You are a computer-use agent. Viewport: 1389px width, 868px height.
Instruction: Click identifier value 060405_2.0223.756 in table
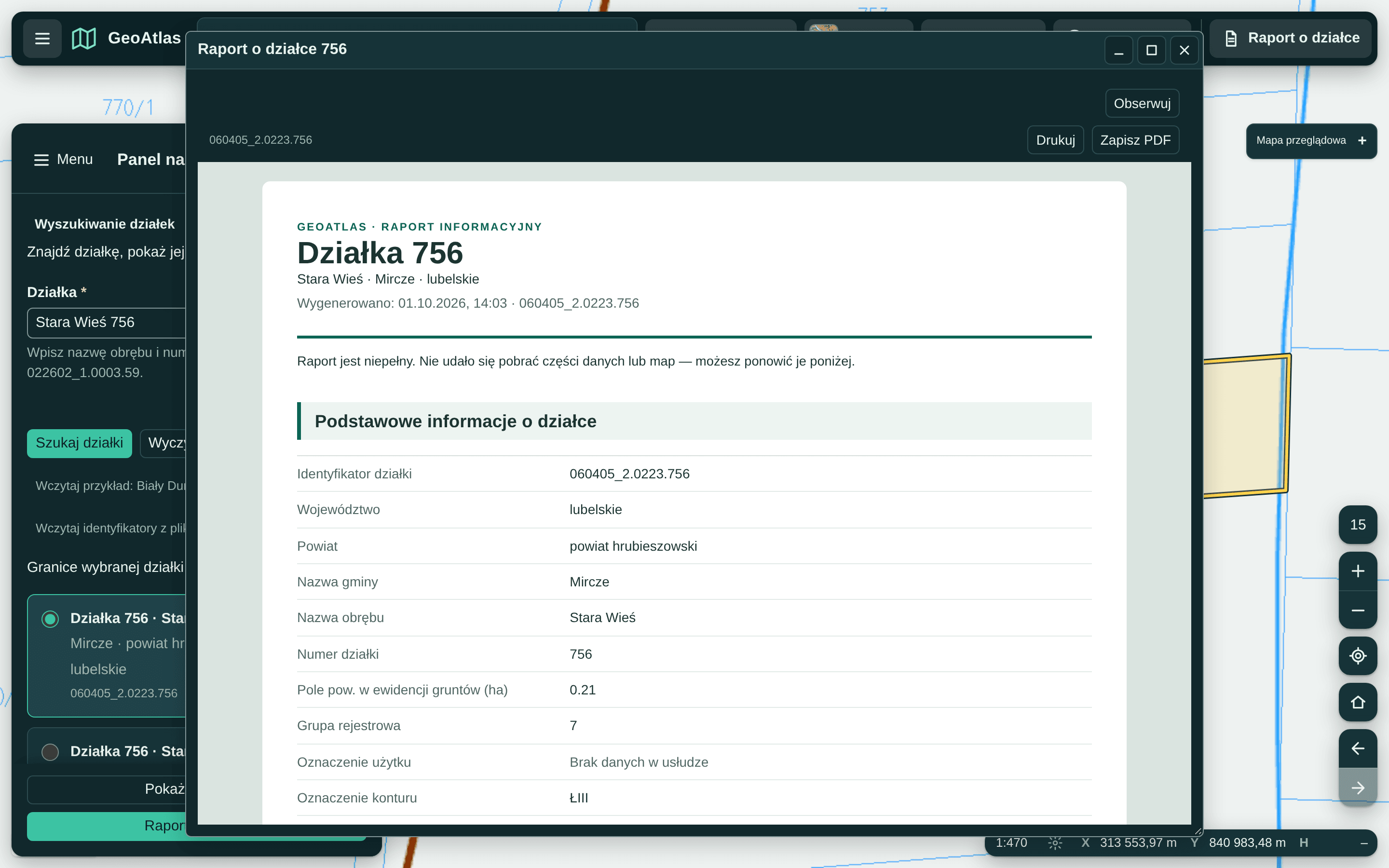[x=629, y=474]
